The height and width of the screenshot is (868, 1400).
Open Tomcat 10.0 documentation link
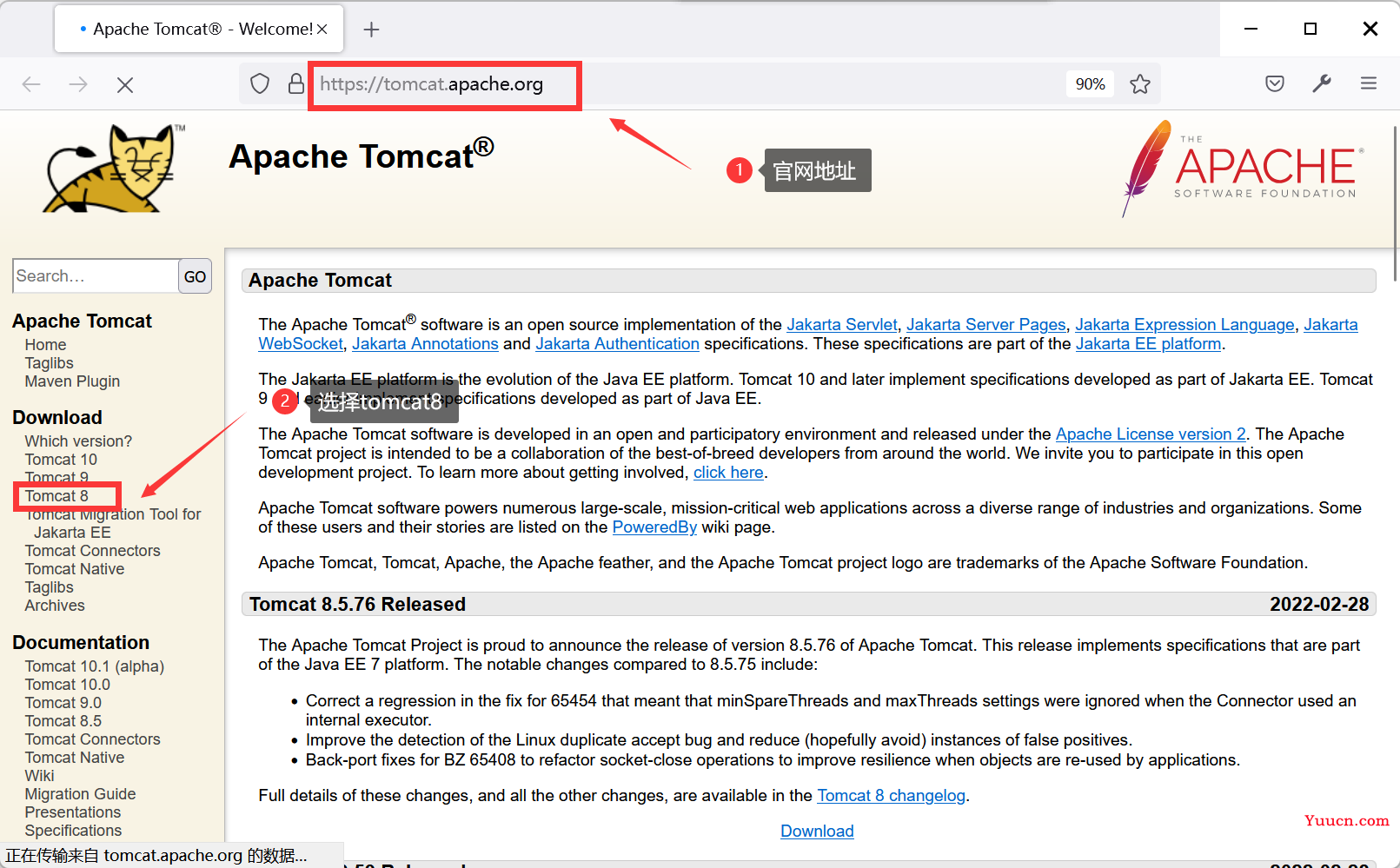(67, 685)
